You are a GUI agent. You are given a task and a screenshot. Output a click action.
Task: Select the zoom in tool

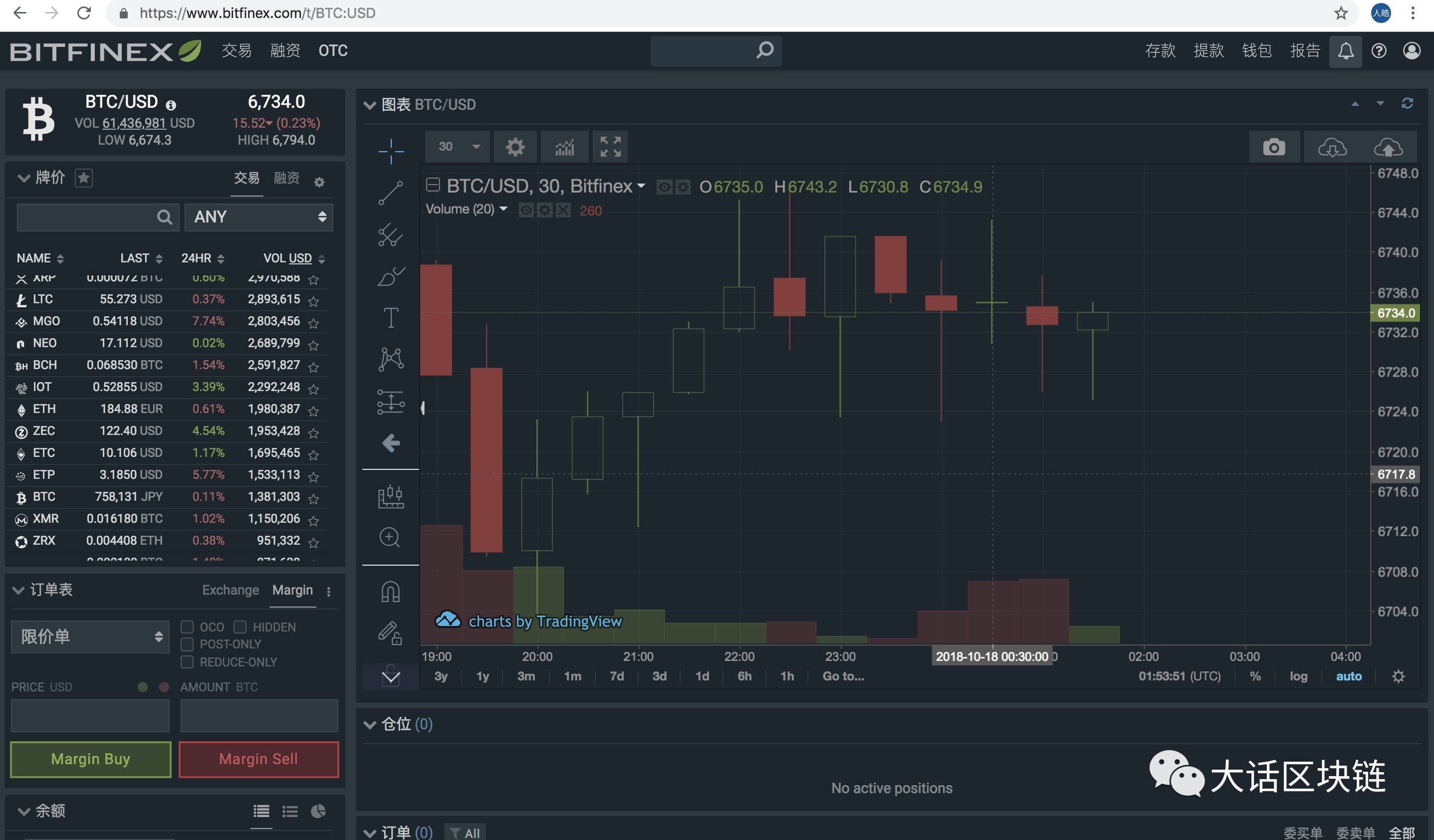[390, 537]
